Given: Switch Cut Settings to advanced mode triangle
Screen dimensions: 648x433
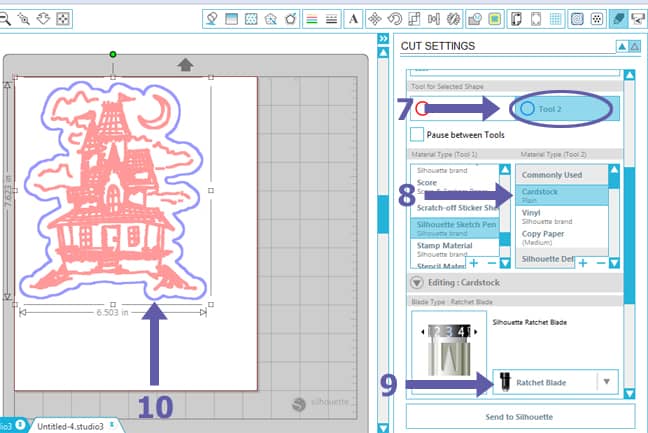Looking at the screenshot, I should click(x=634, y=46).
